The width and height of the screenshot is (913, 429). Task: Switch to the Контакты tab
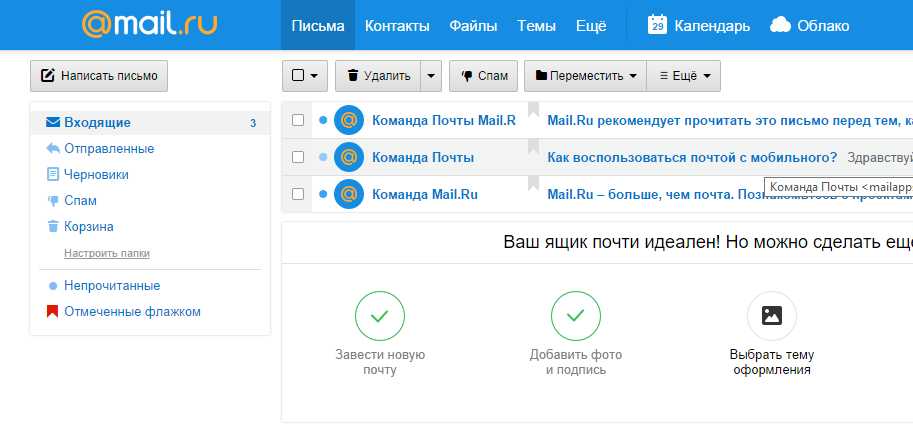point(397,26)
